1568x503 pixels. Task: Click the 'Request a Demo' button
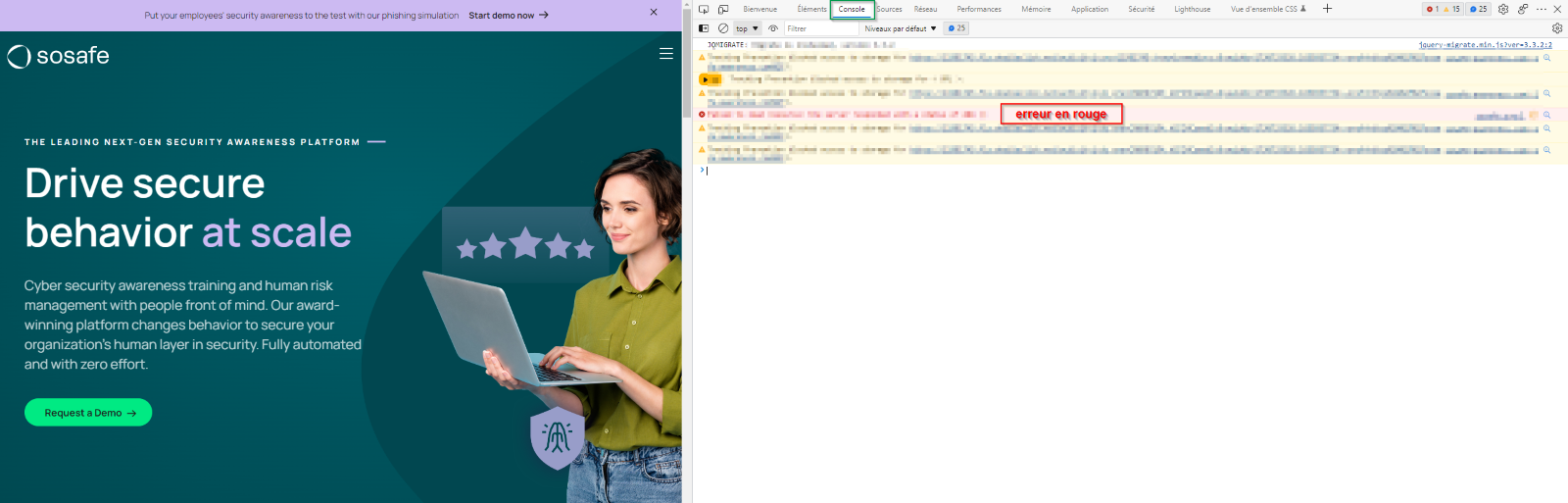[x=88, y=413]
